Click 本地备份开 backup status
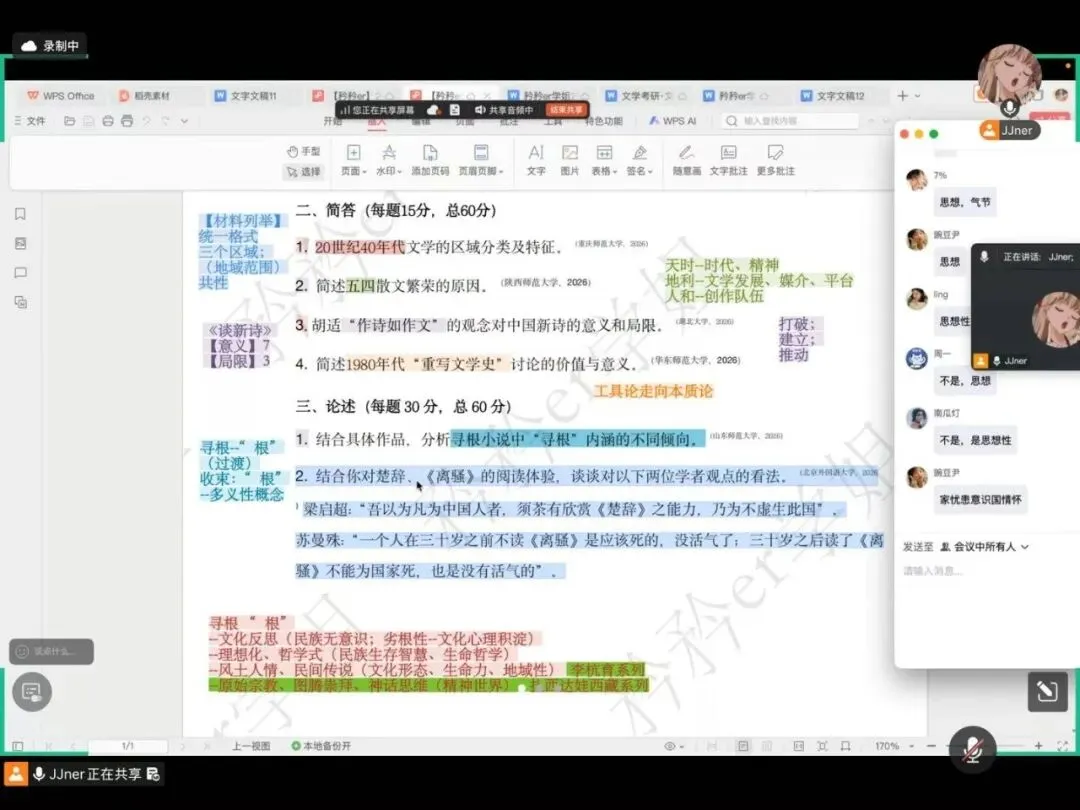The image size is (1080, 810). pos(321,746)
